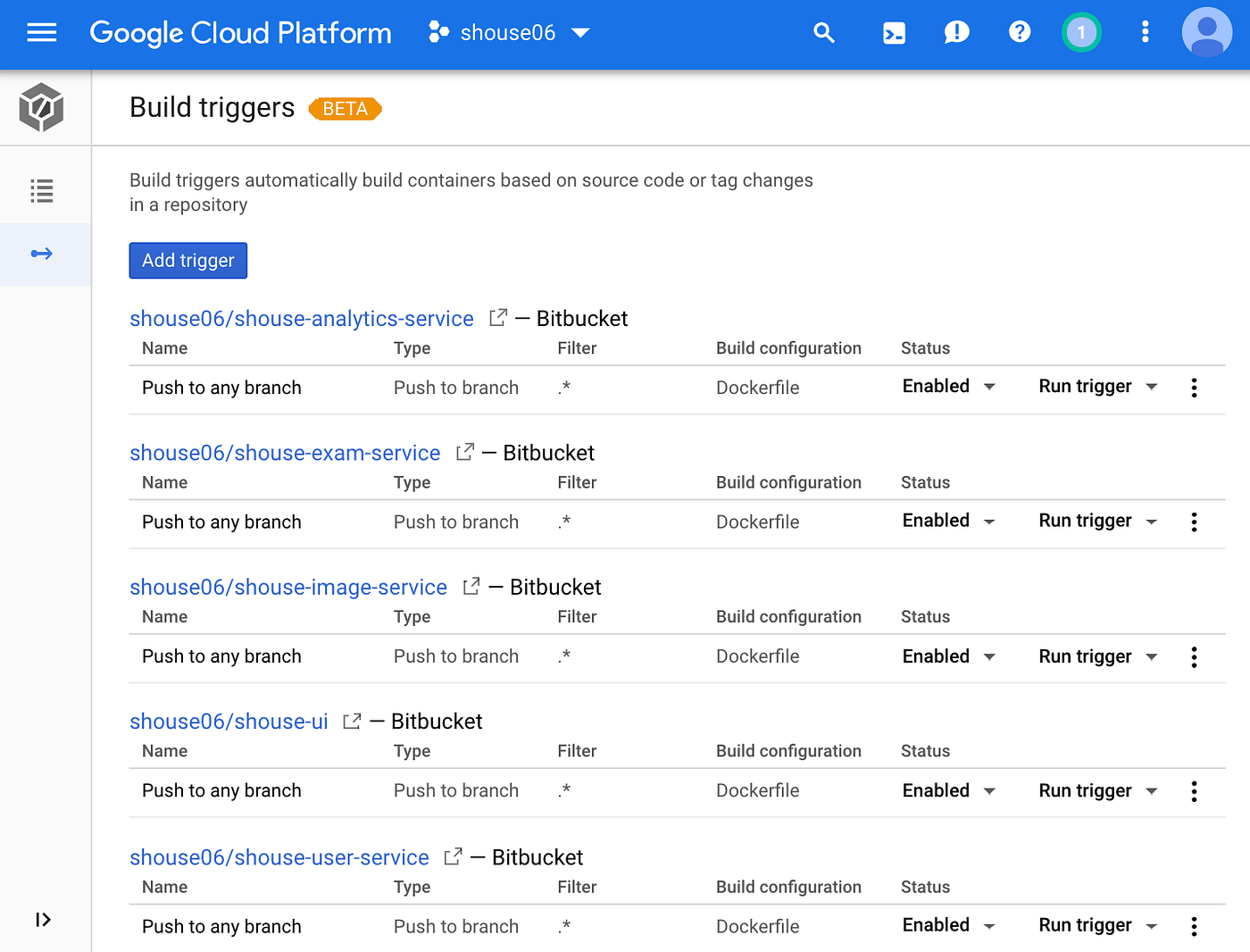Click the help question mark icon
This screenshot has width=1250, height=952.
point(1020,32)
